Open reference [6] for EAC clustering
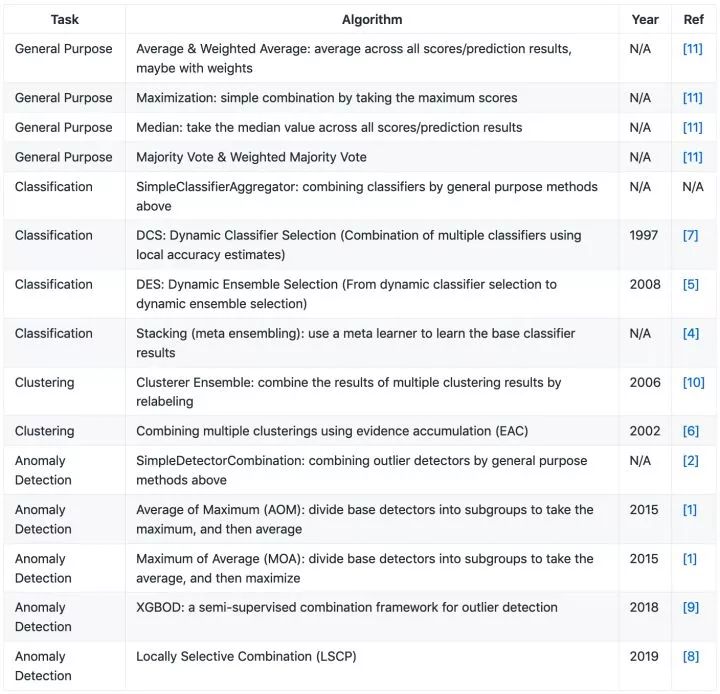The width and height of the screenshot is (720, 694). [x=690, y=431]
